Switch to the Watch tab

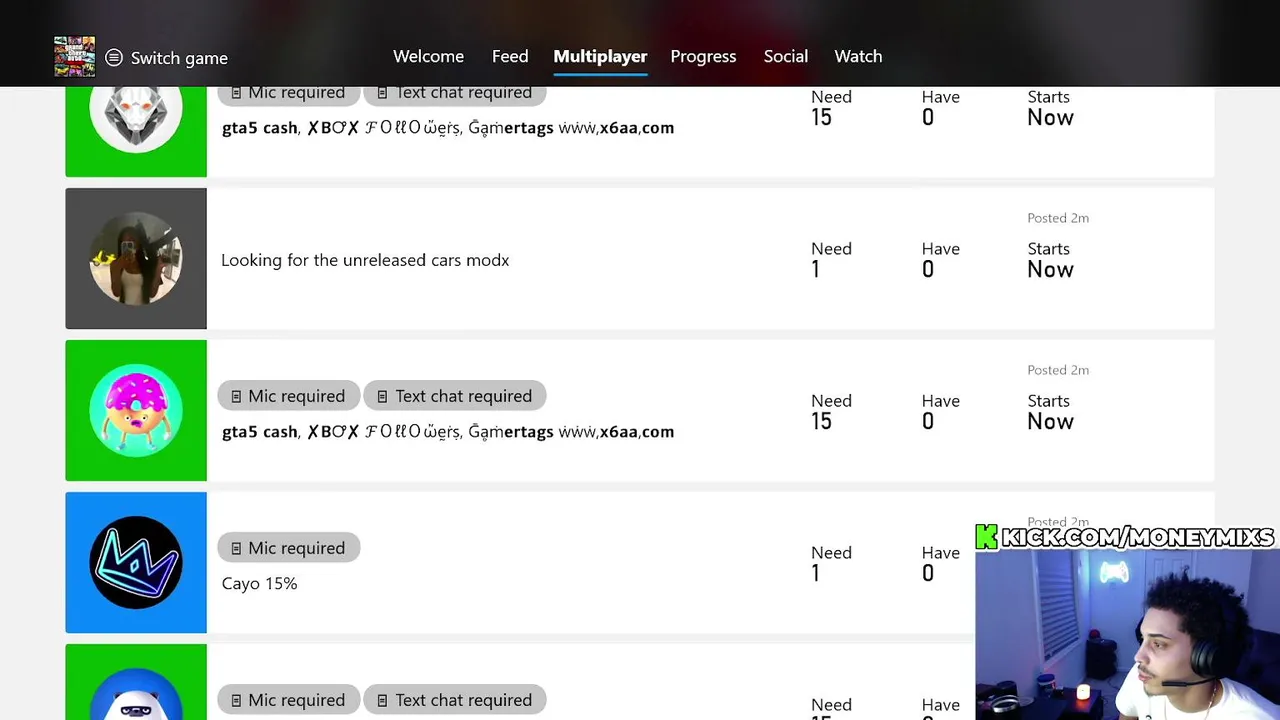point(858,57)
